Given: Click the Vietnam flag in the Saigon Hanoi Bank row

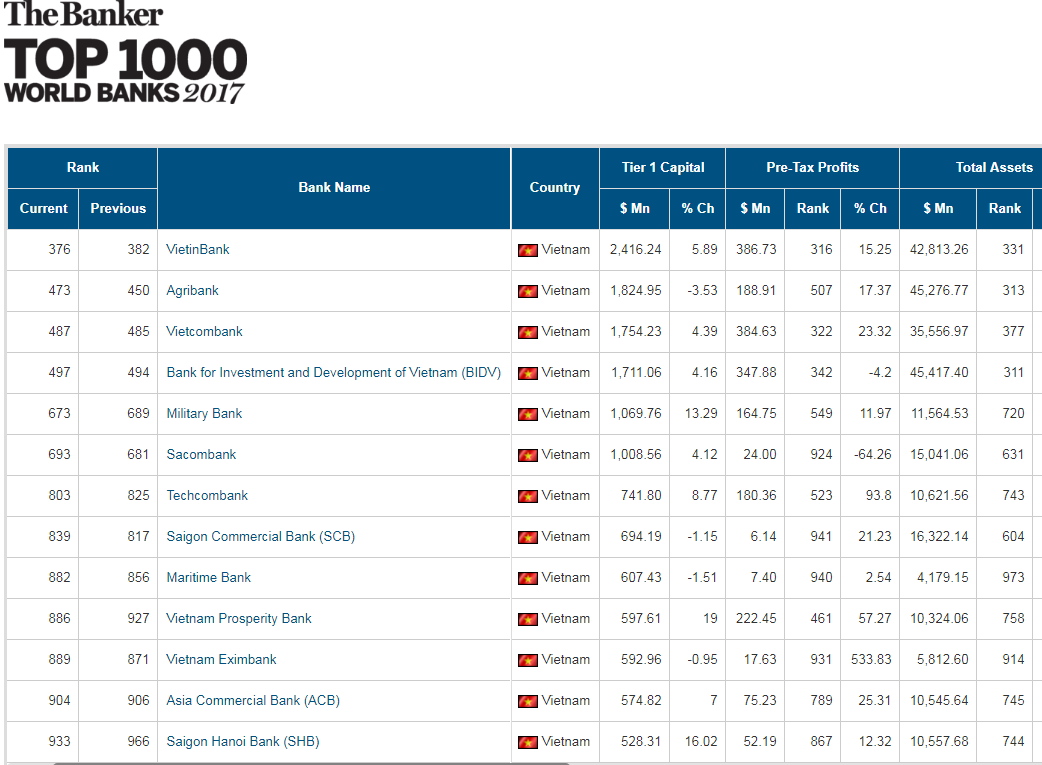Looking at the screenshot, I should point(528,741).
